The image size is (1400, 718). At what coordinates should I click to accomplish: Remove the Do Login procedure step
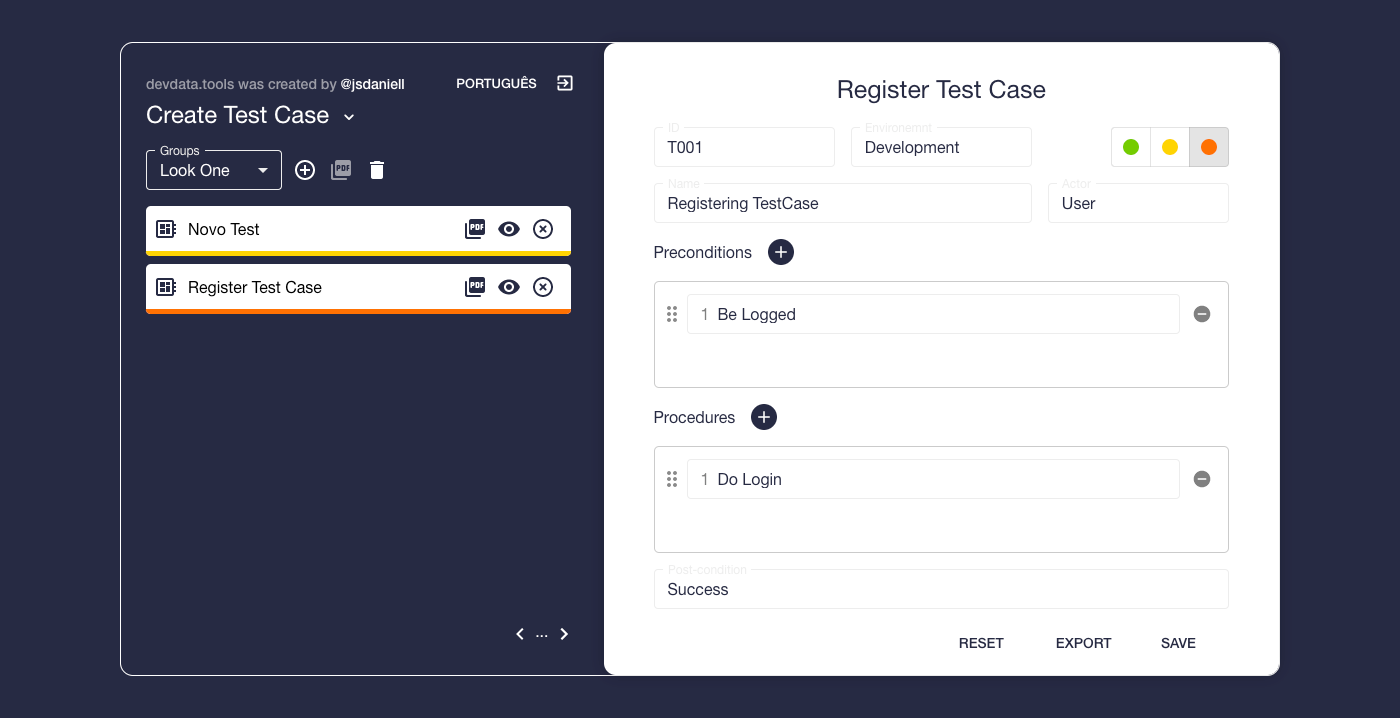coord(1201,479)
